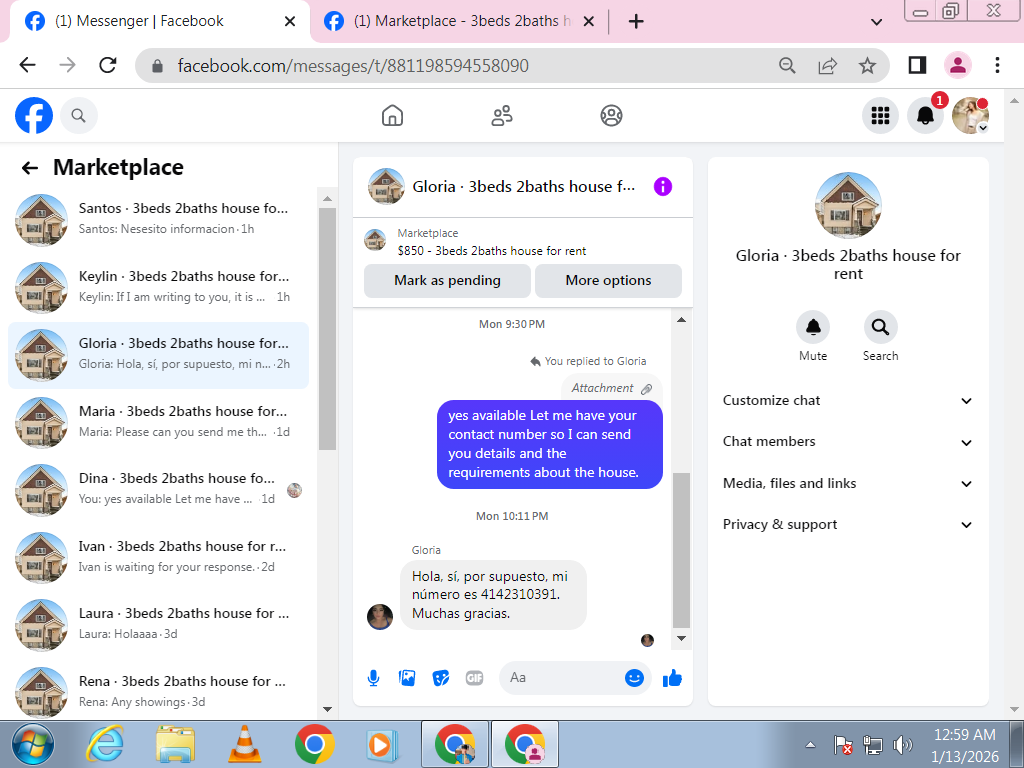Switch to the Marketplace 3beds 2baths tab
Screen dimensions: 1024x768
(x=457, y=22)
